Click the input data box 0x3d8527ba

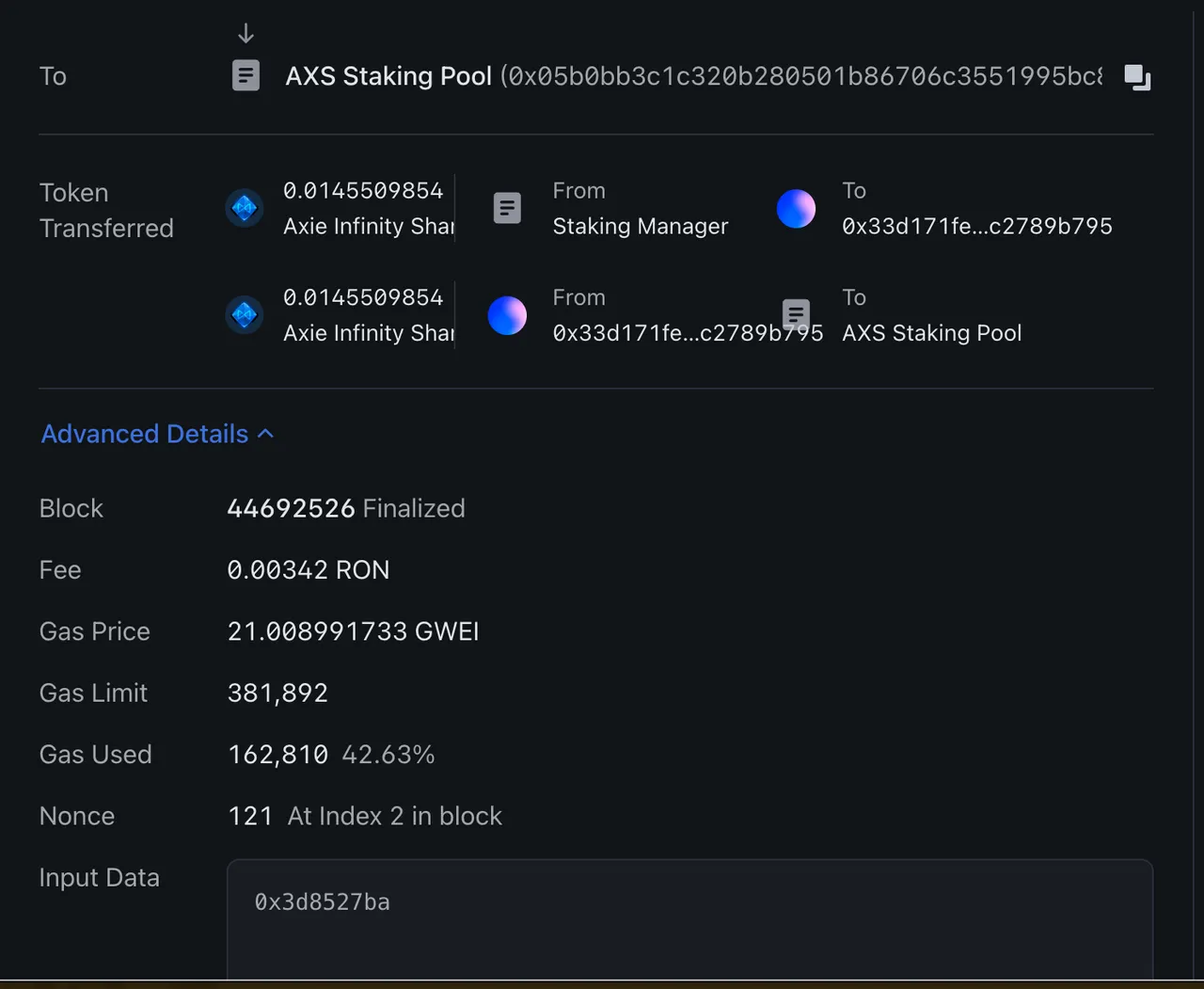coord(689,918)
